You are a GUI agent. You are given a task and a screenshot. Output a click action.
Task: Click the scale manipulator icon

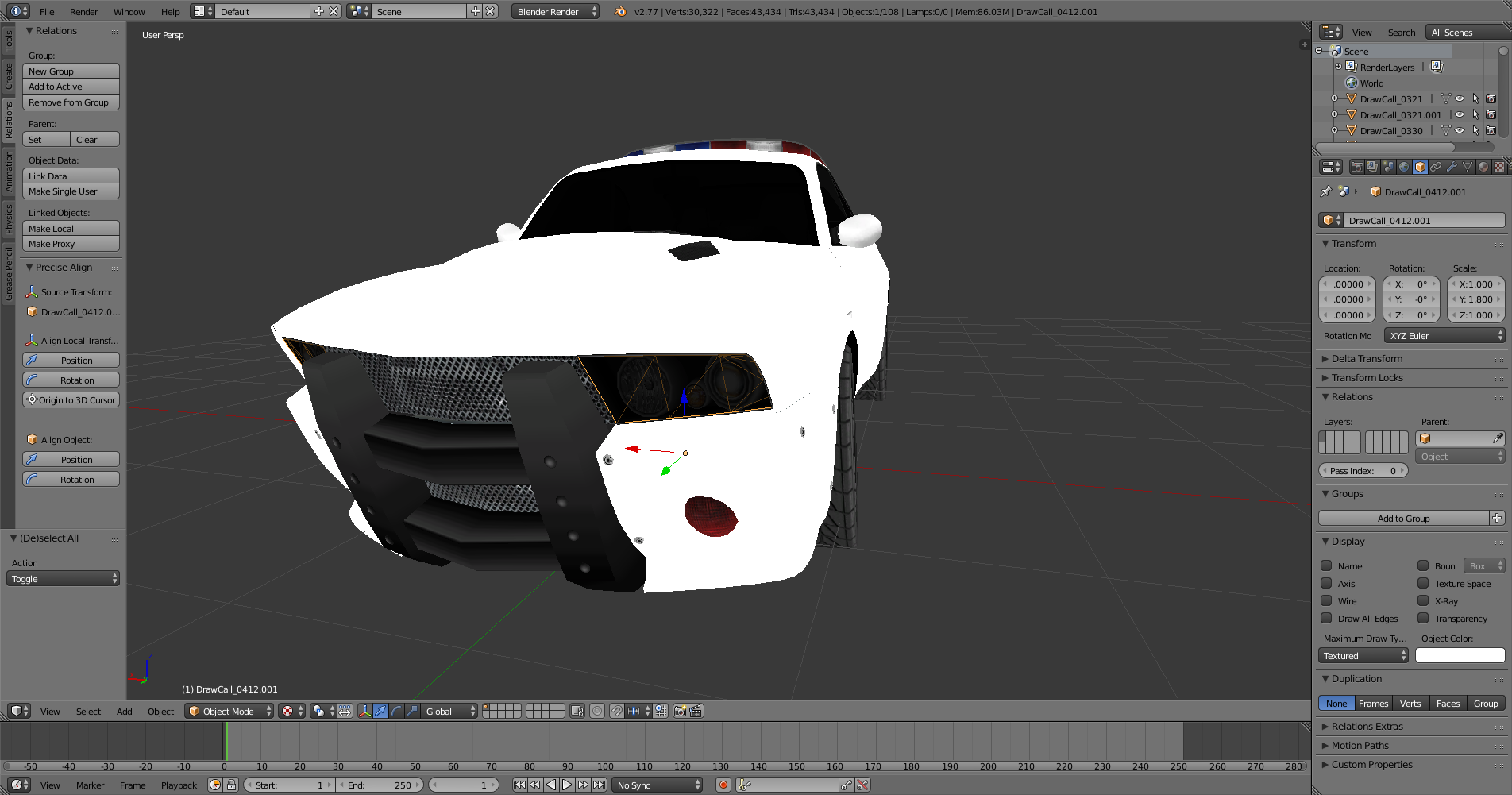point(413,711)
